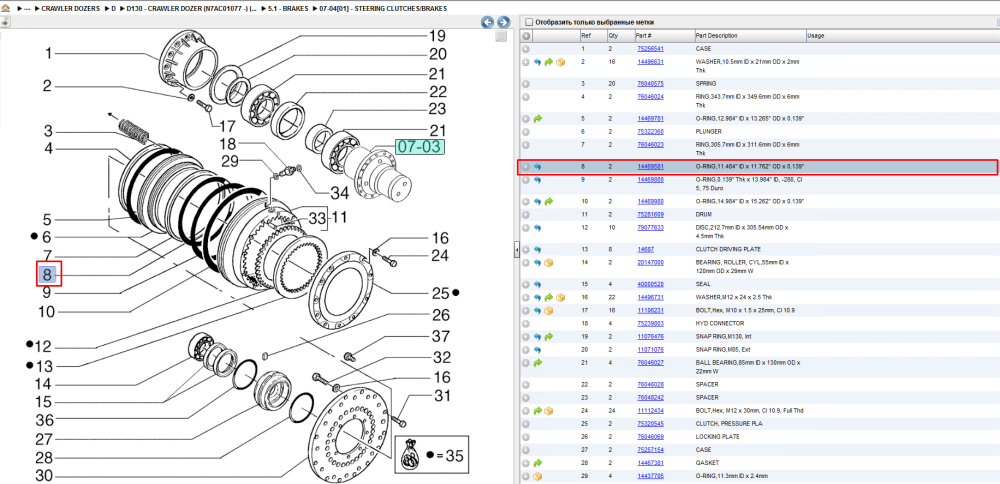The height and width of the screenshot is (484, 1000).
Task: Click blue arrow for part 14469880
Action: coord(537,180)
